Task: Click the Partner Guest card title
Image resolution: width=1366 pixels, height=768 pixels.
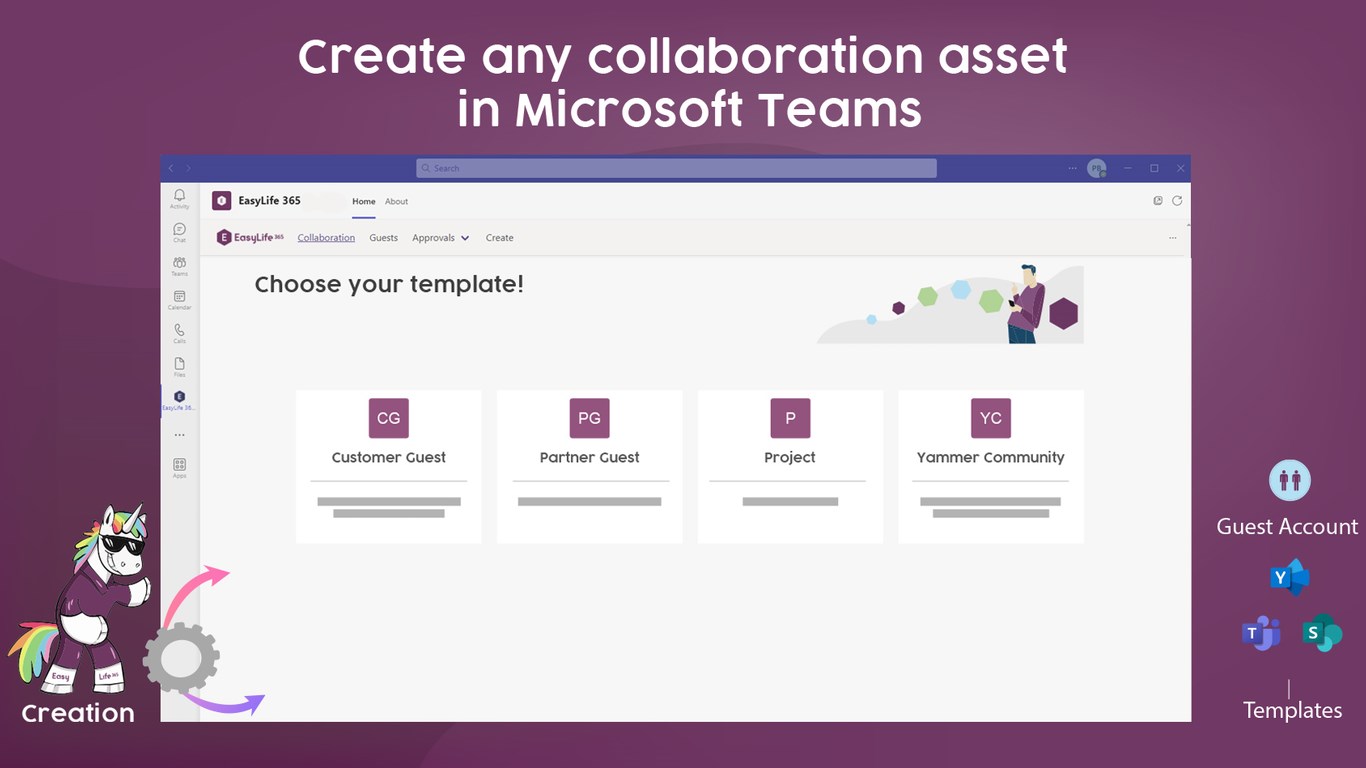Action: coord(590,457)
